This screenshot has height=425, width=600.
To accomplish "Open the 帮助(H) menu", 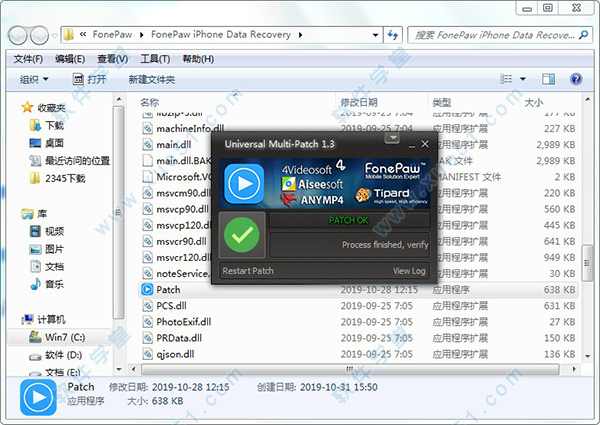I will (198, 59).
